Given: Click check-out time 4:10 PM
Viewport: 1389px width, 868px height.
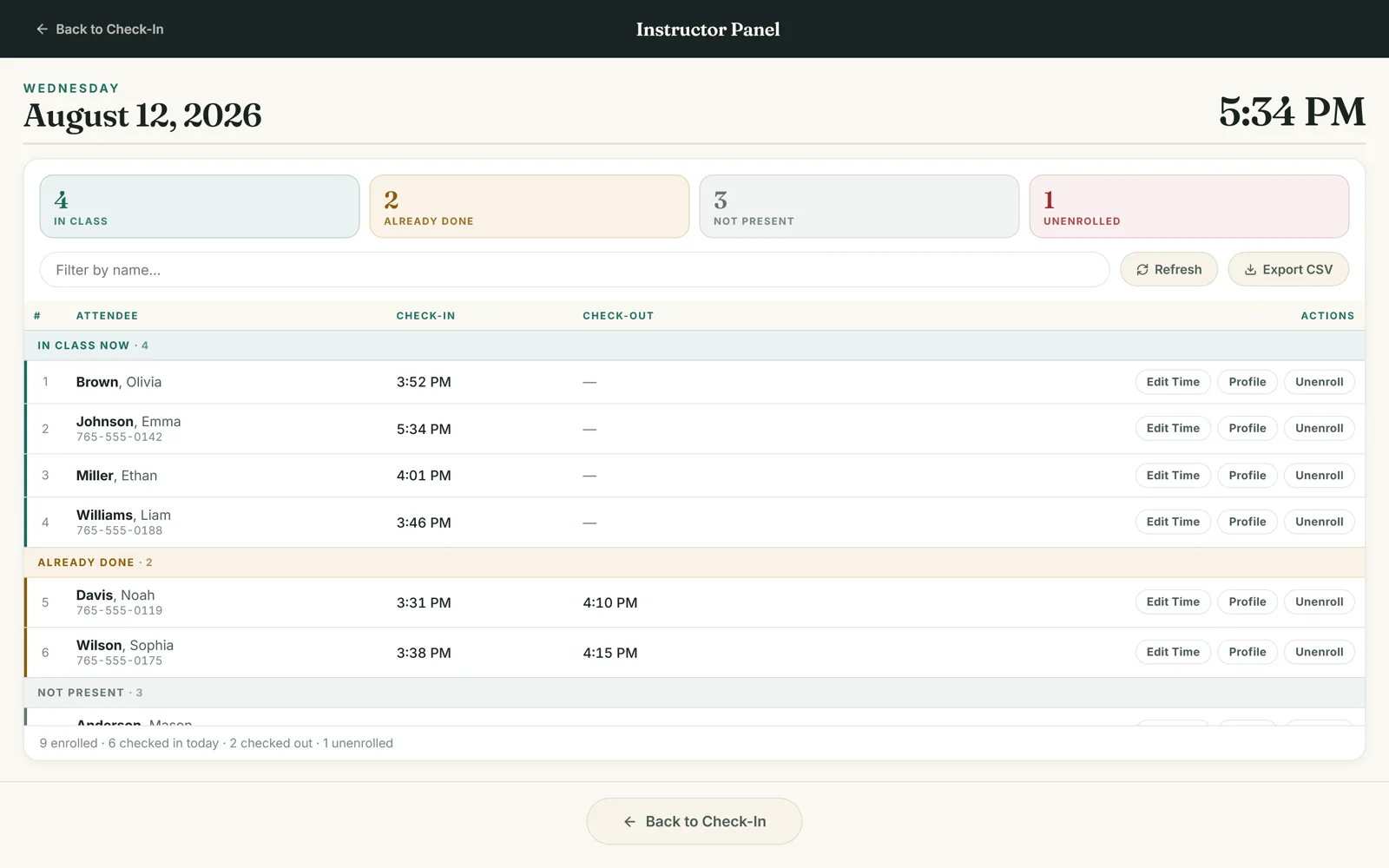Looking at the screenshot, I should [610, 602].
